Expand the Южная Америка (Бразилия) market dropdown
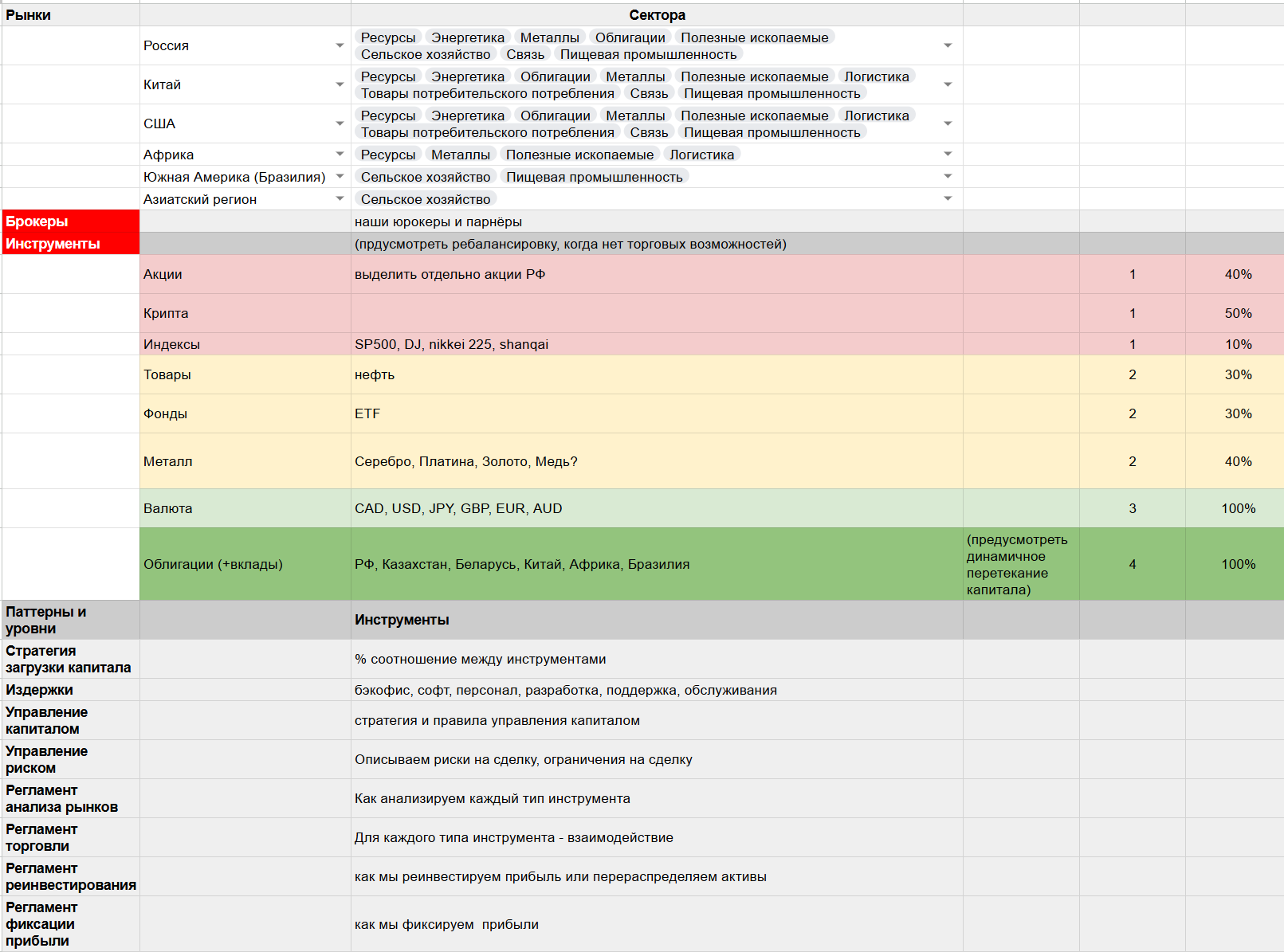Screen dimensions: 1284x952 click(x=340, y=176)
